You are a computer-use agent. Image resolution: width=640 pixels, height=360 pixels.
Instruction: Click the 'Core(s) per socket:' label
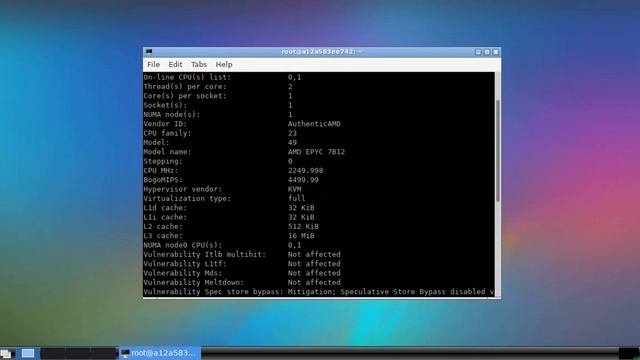click(x=185, y=96)
